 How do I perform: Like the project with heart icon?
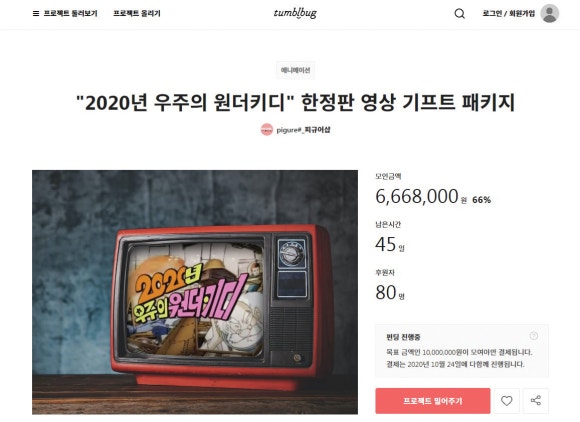point(507,401)
